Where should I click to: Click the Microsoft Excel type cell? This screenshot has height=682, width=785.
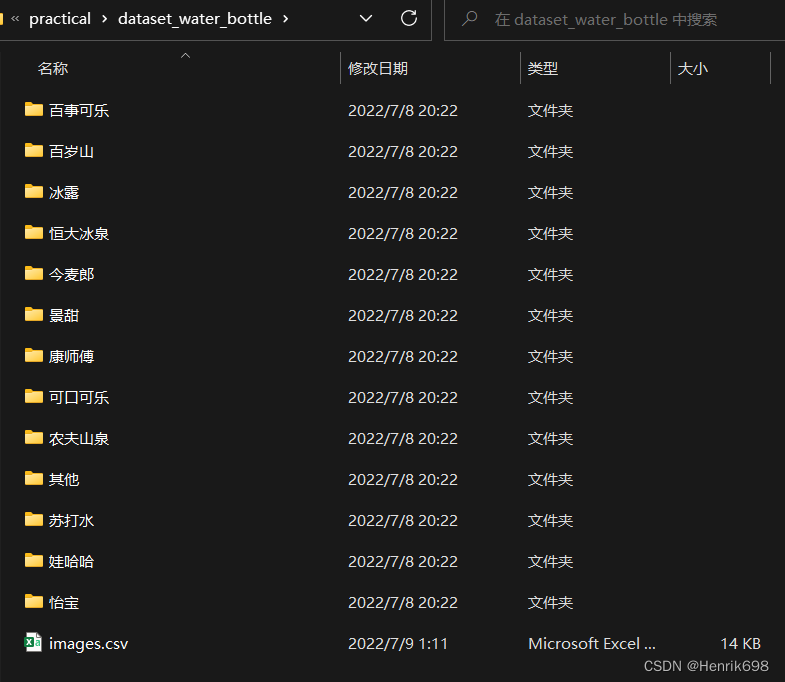pos(592,643)
